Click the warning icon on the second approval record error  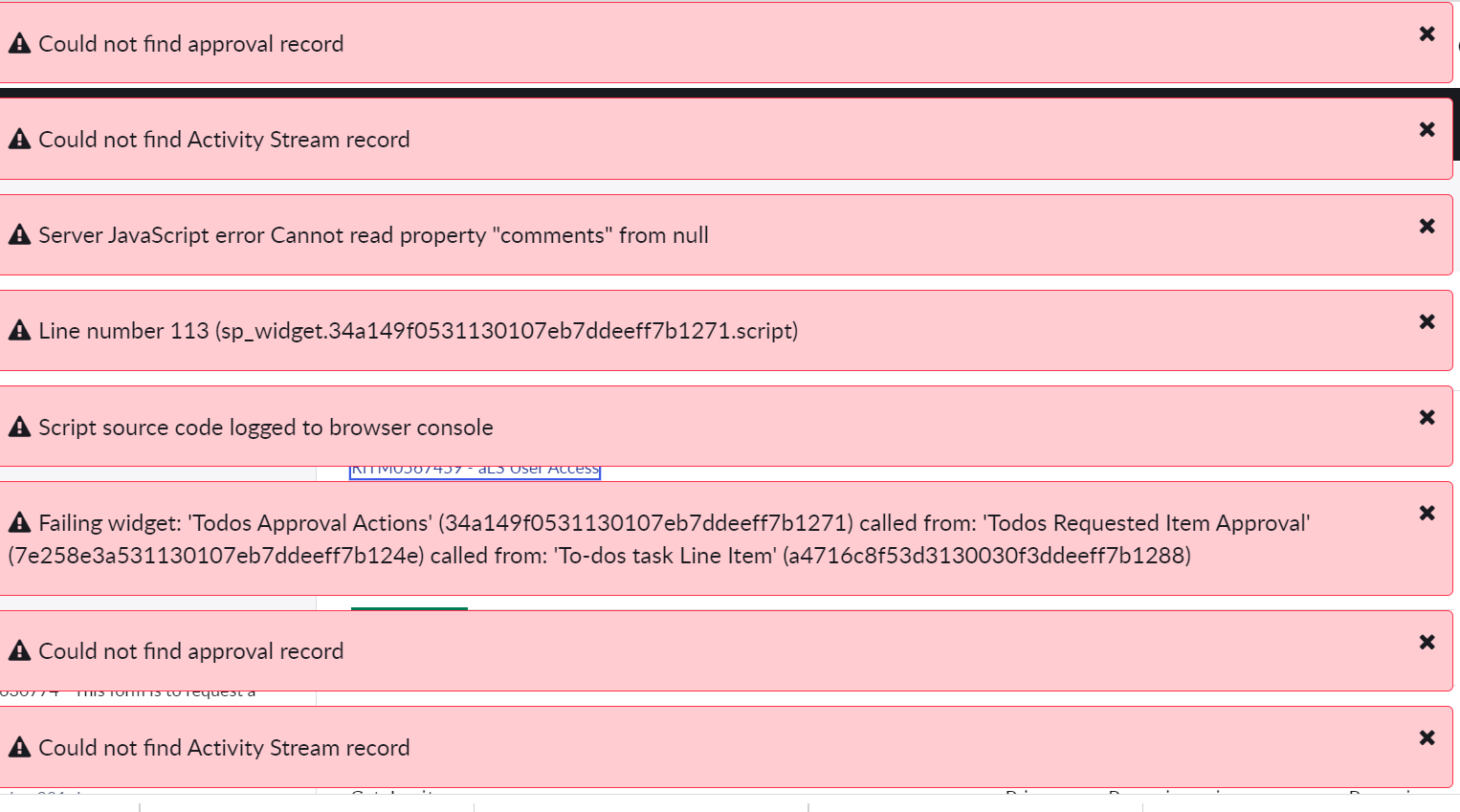(x=19, y=650)
